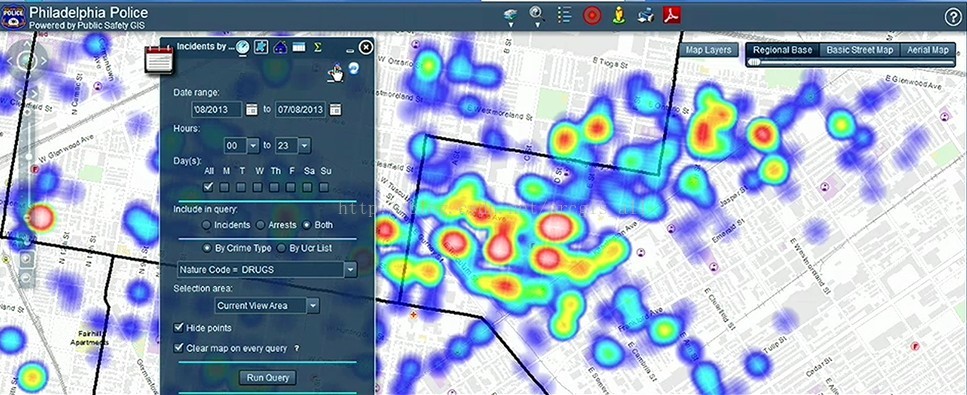Screen dimensions: 967x395
Task: Choose the By Ucr List radio option
Action: [282, 248]
